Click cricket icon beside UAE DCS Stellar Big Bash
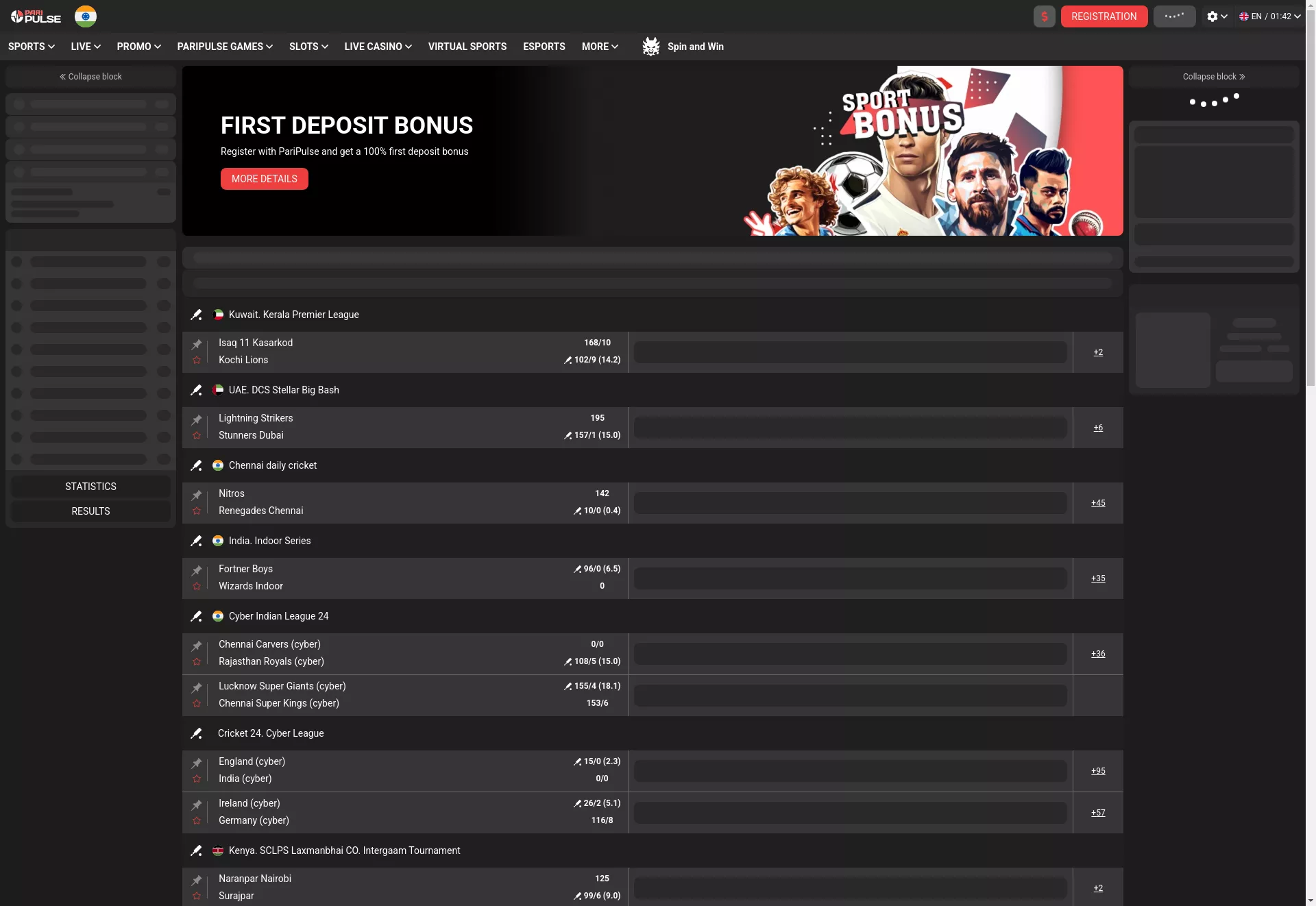Viewport: 1316px width, 906px height. pyautogui.click(x=196, y=390)
